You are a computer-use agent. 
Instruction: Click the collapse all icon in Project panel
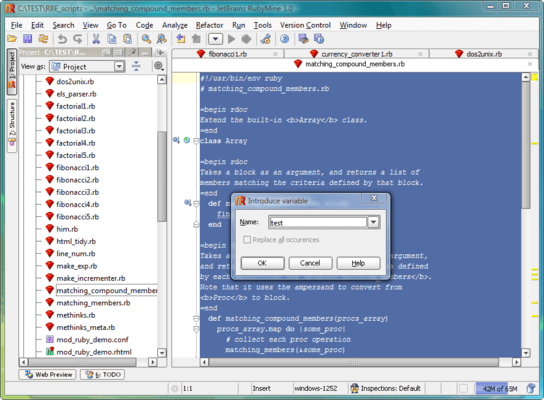click(136, 66)
